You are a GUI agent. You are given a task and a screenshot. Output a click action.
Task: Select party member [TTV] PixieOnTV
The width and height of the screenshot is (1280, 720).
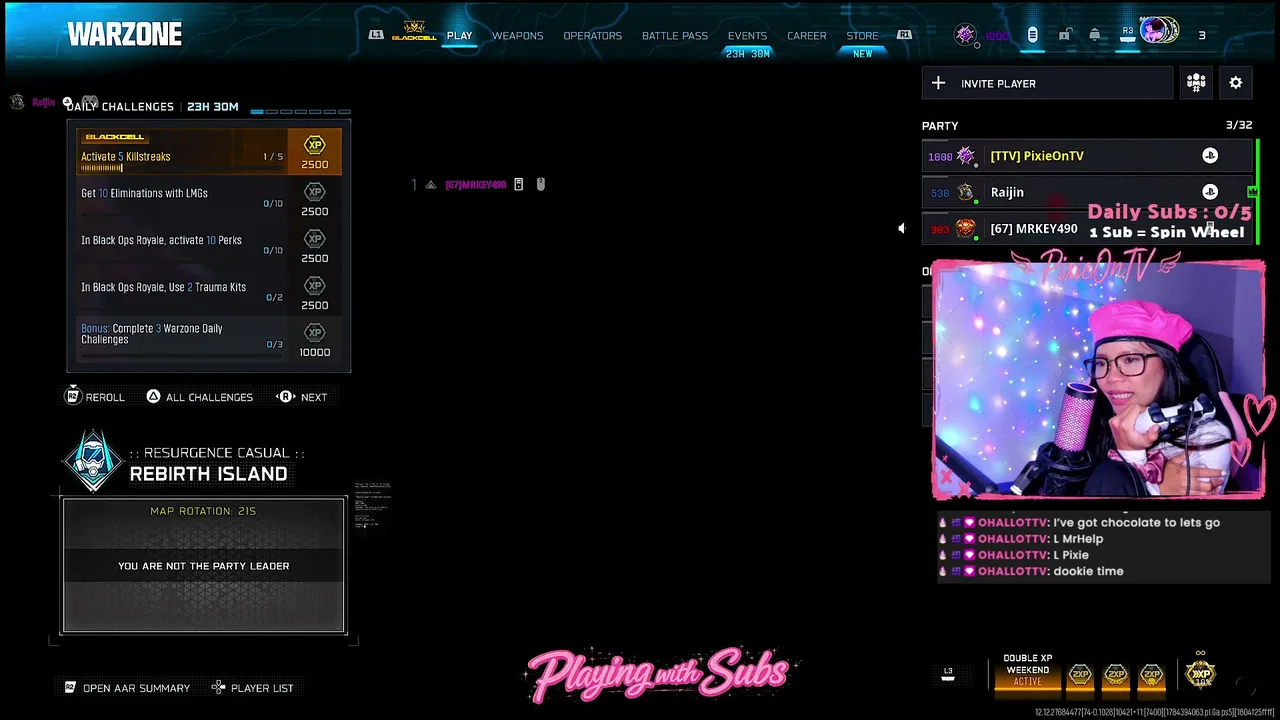(1087, 156)
